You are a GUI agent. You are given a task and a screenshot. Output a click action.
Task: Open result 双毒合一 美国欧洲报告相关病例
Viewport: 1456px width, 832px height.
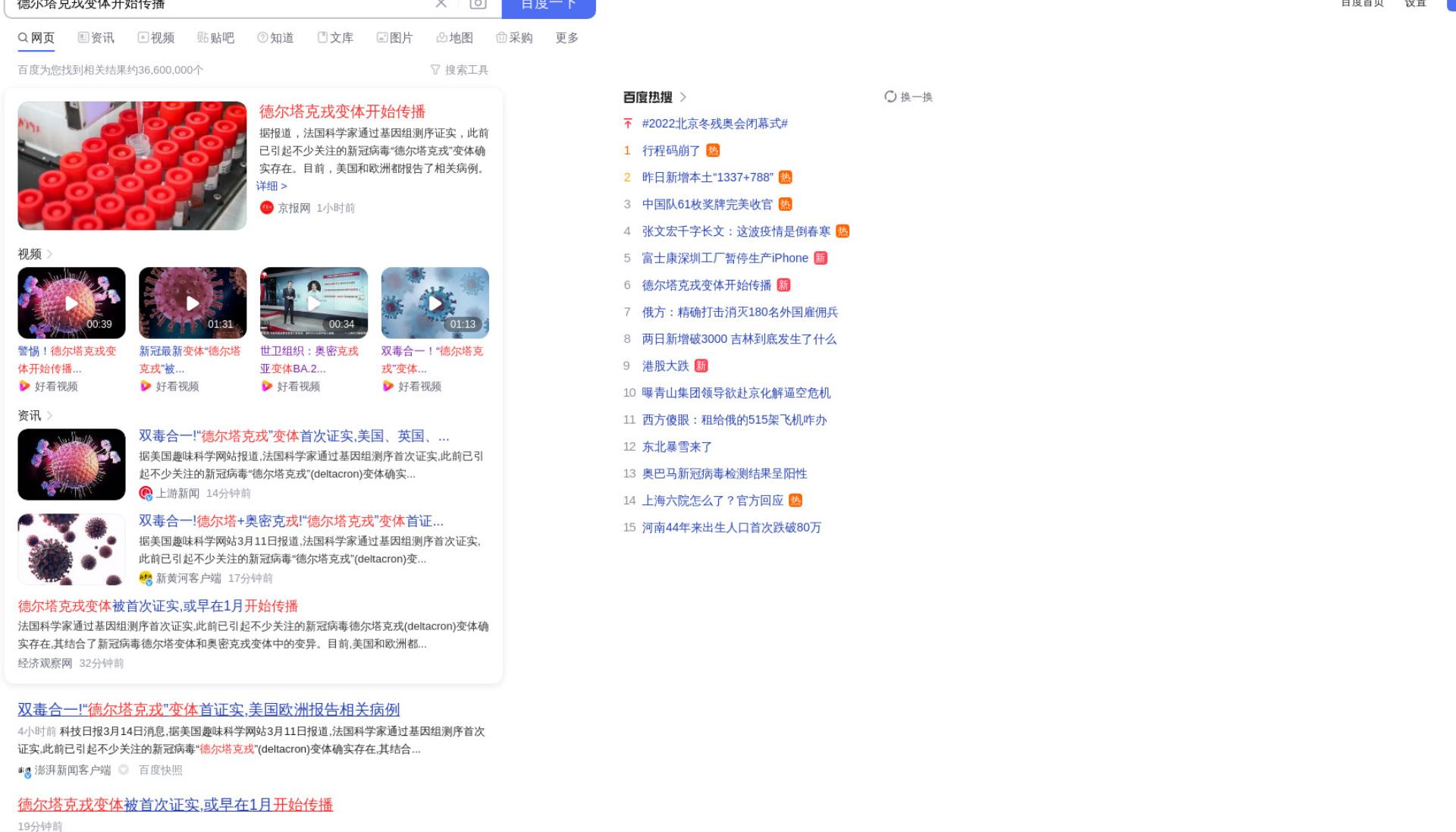209,710
